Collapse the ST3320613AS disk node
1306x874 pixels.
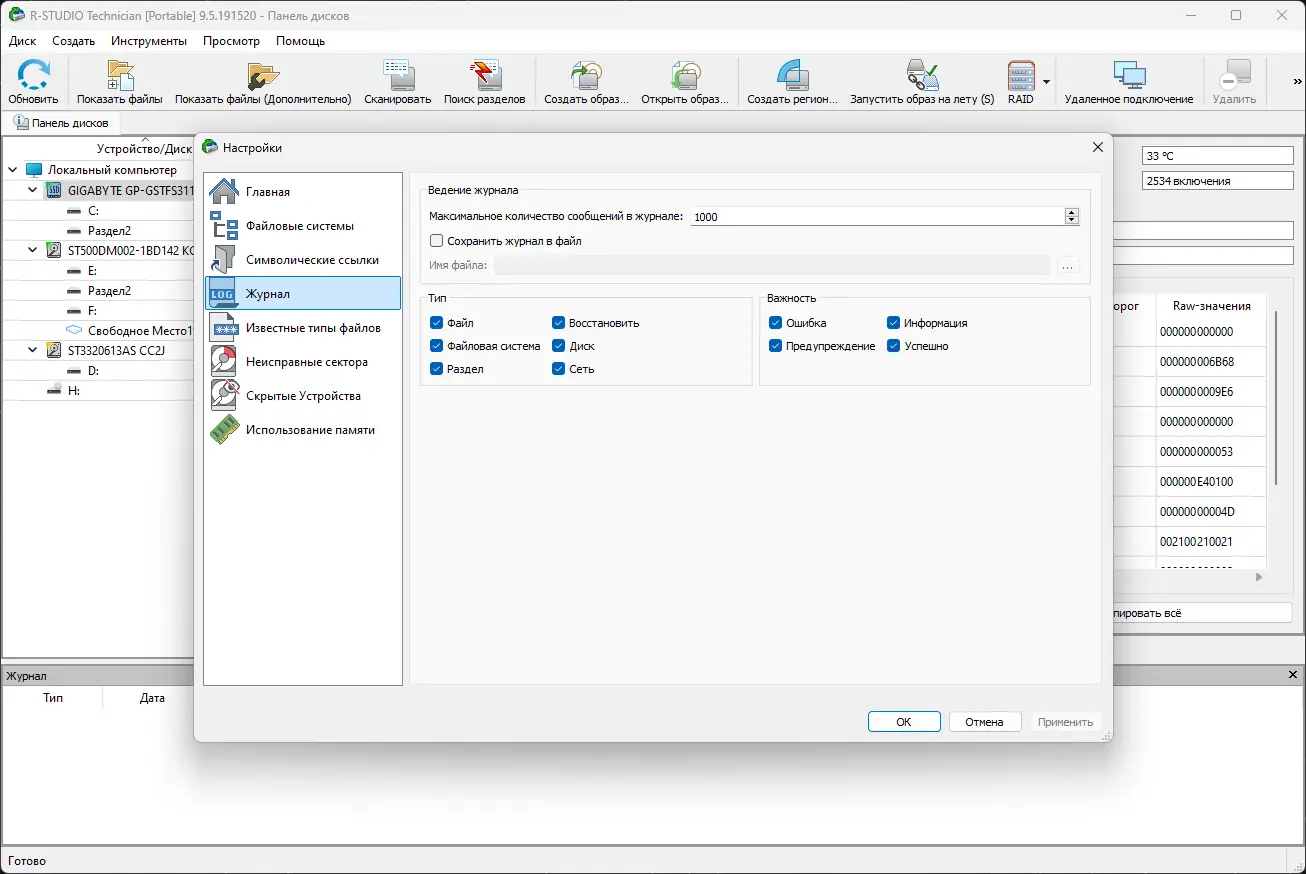click(x=32, y=350)
